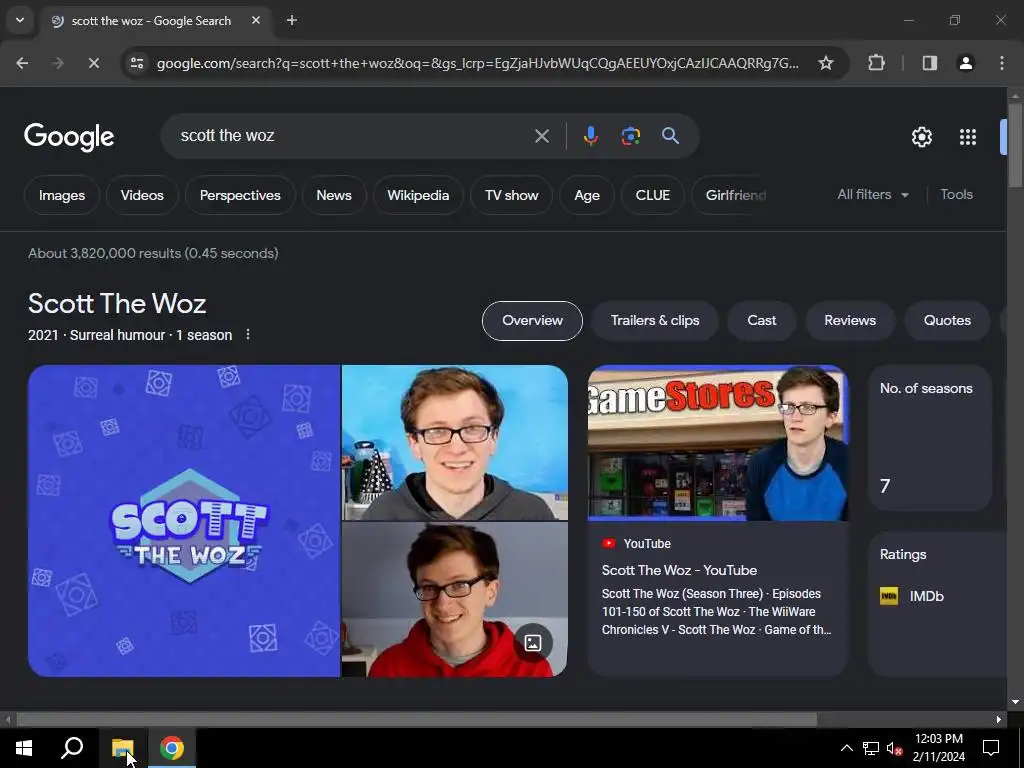Open Windows taskbar search
The image size is (1024, 768).
coord(72,748)
